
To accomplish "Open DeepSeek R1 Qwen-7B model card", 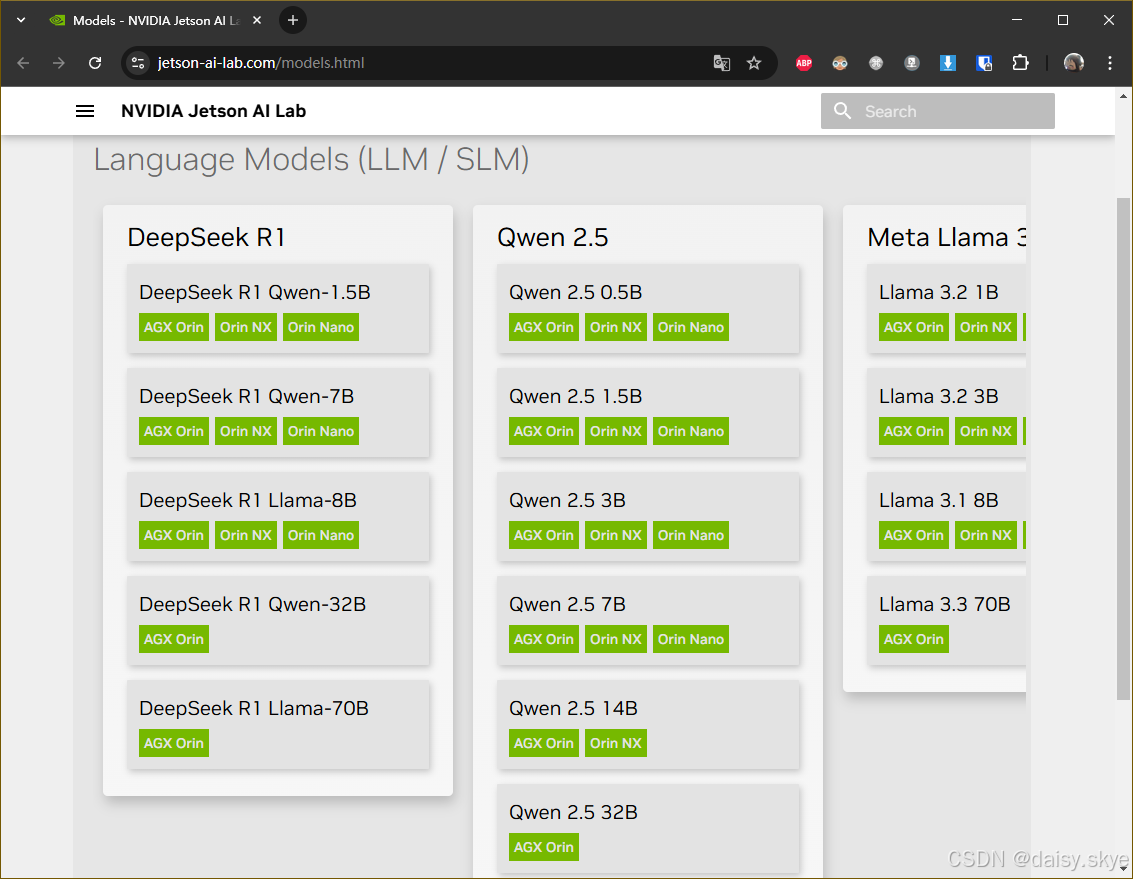I will coord(278,413).
